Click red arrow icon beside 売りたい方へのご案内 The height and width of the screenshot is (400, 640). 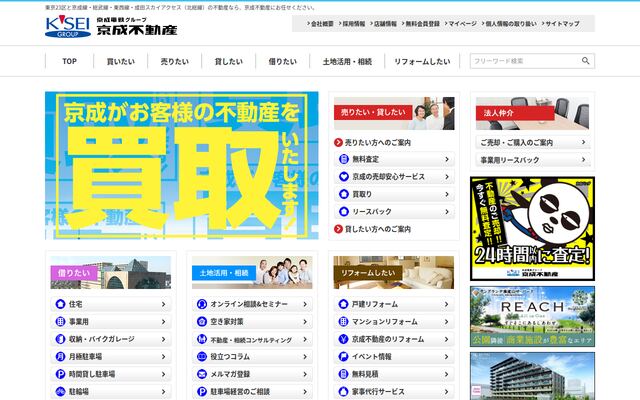tap(338, 142)
